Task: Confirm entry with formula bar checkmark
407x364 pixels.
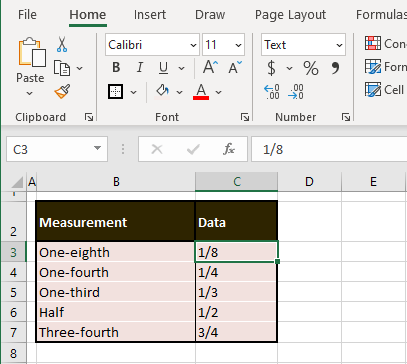Action: click(x=193, y=149)
